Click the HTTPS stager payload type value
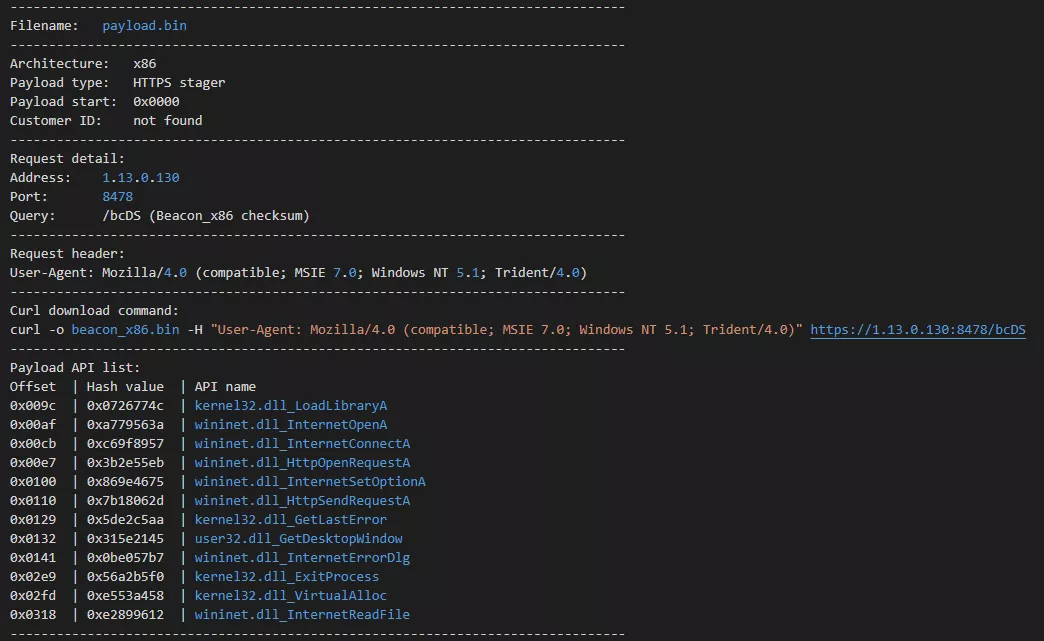The height and width of the screenshot is (641, 1044). click(x=179, y=83)
